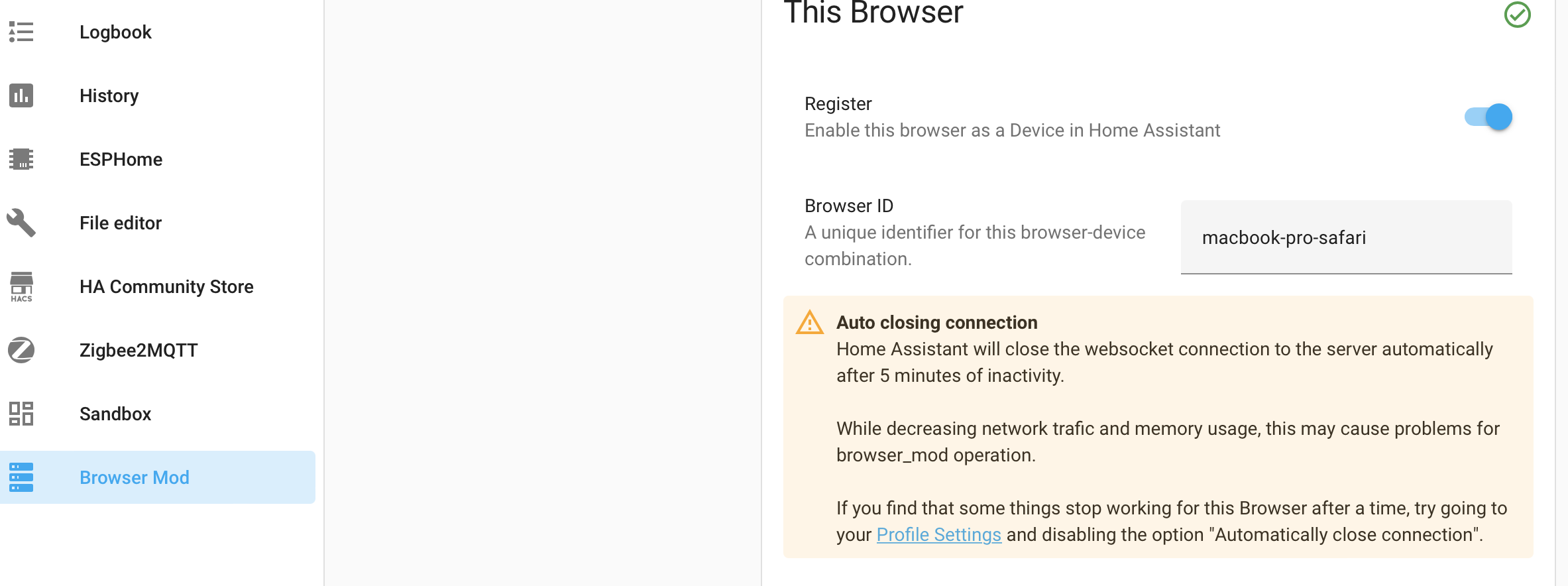Open ESPHome via its sidebar icon
1568x586 pixels.
tap(20, 159)
